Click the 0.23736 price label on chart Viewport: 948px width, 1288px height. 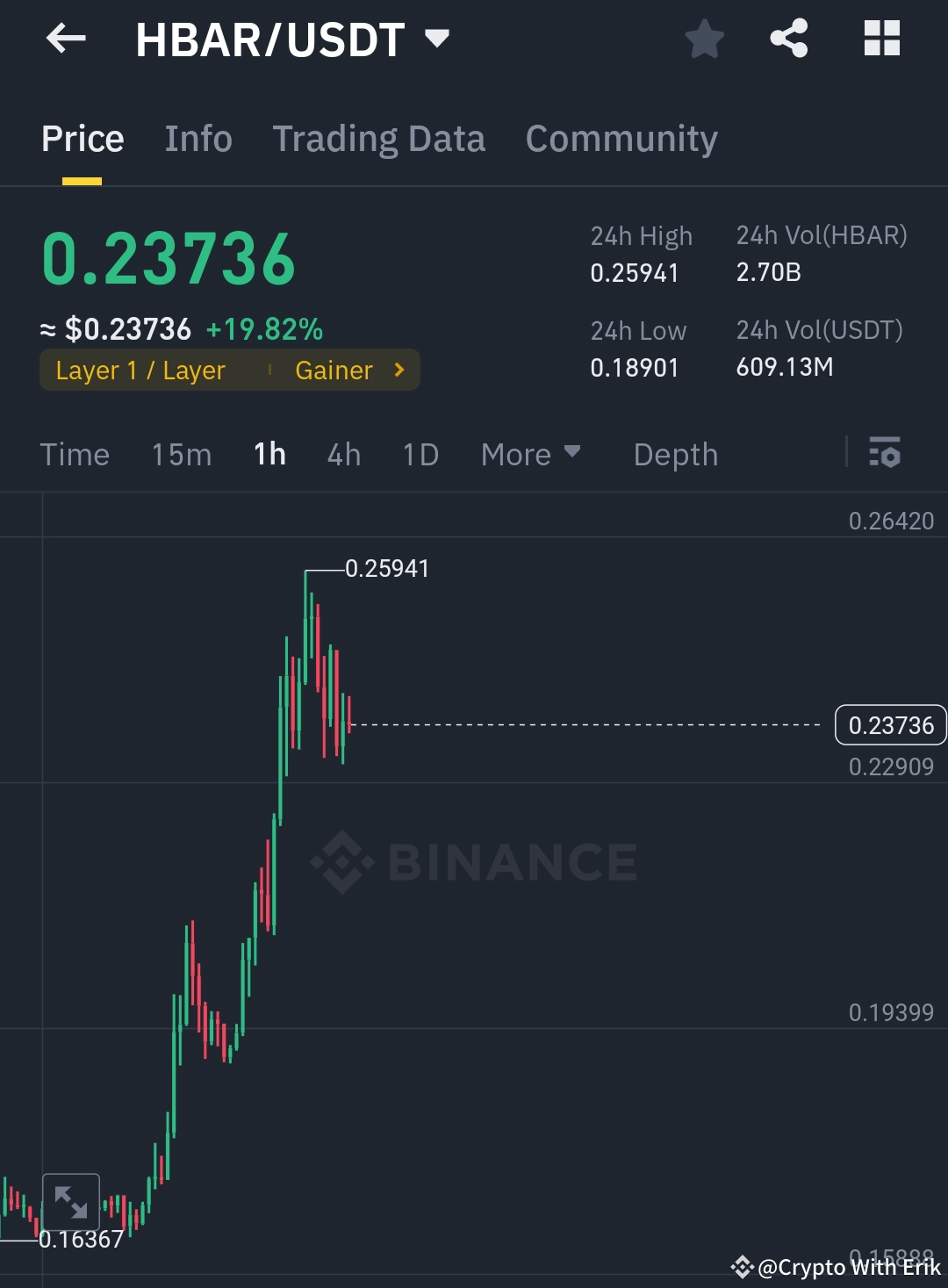[891, 725]
